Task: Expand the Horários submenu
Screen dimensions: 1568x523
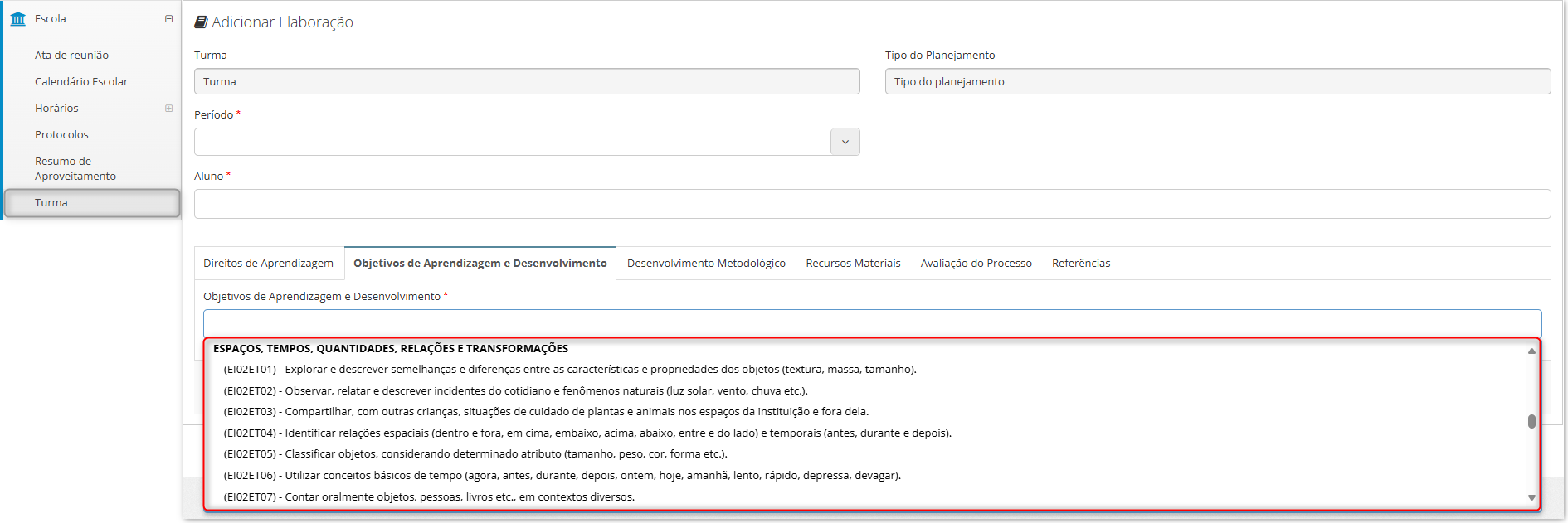Action: (x=169, y=109)
